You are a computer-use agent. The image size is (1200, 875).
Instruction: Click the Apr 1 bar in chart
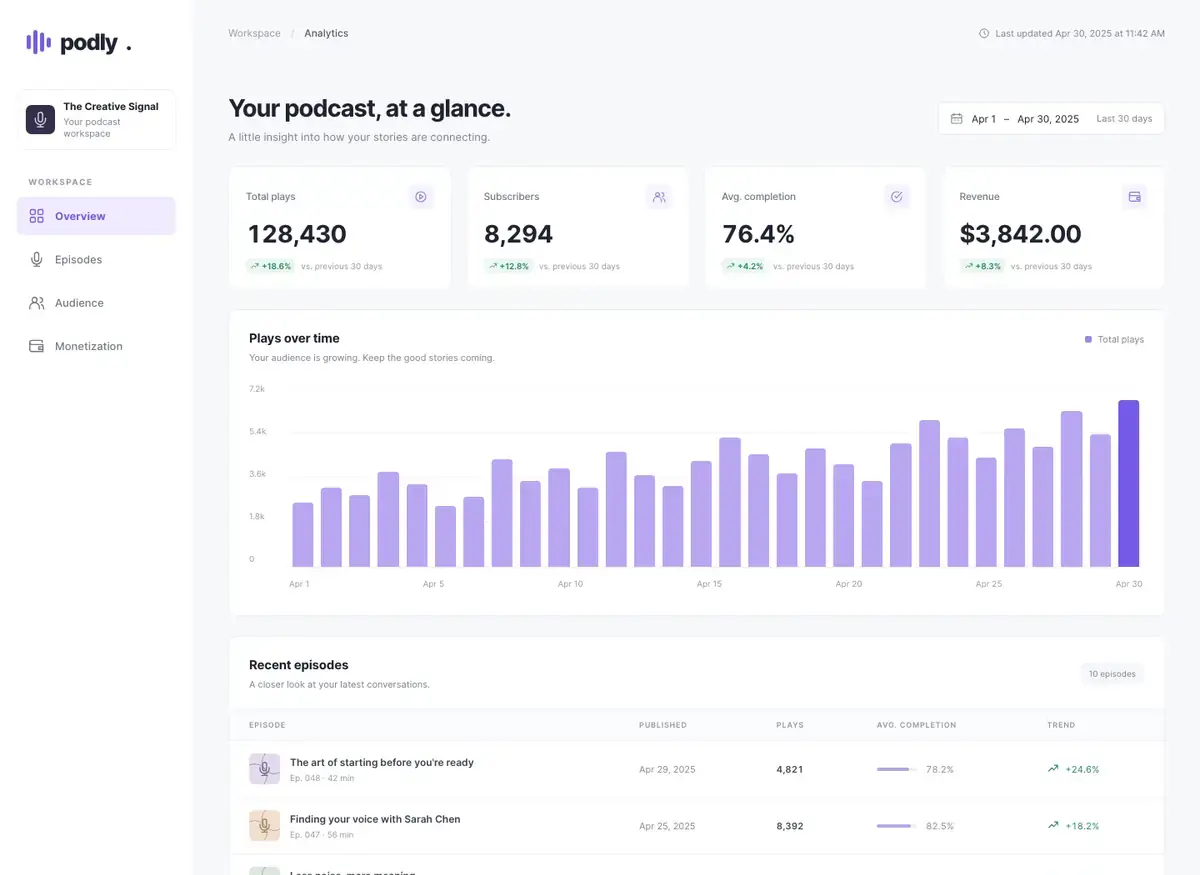click(x=302, y=535)
